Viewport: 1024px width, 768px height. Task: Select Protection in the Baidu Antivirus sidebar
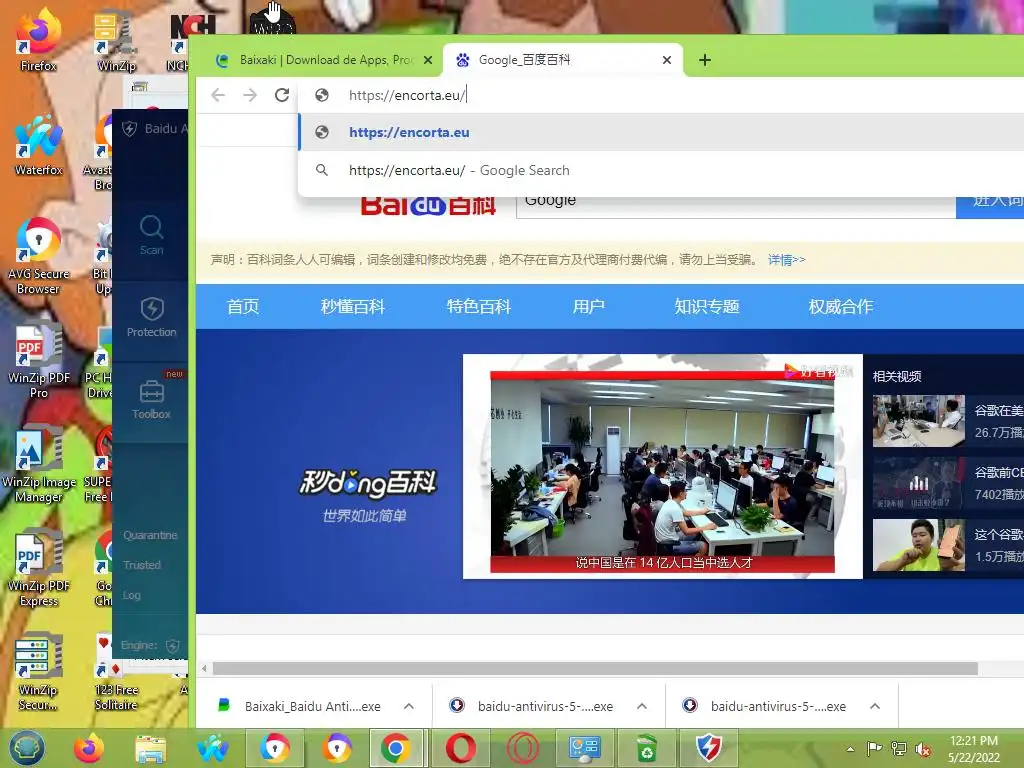[x=151, y=318]
